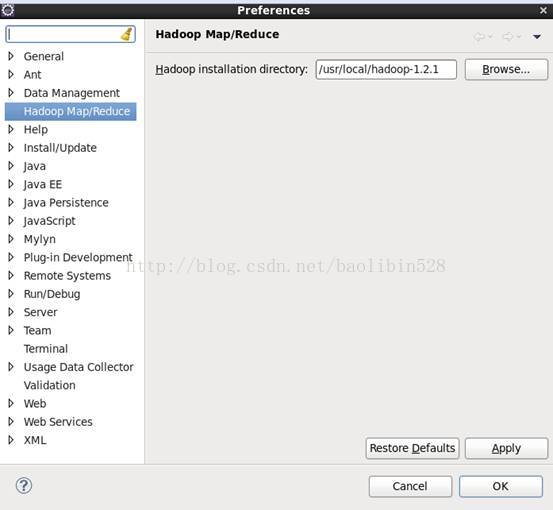The width and height of the screenshot is (553, 510).
Task: Expand the JavaScript category
Action: point(11,221)
